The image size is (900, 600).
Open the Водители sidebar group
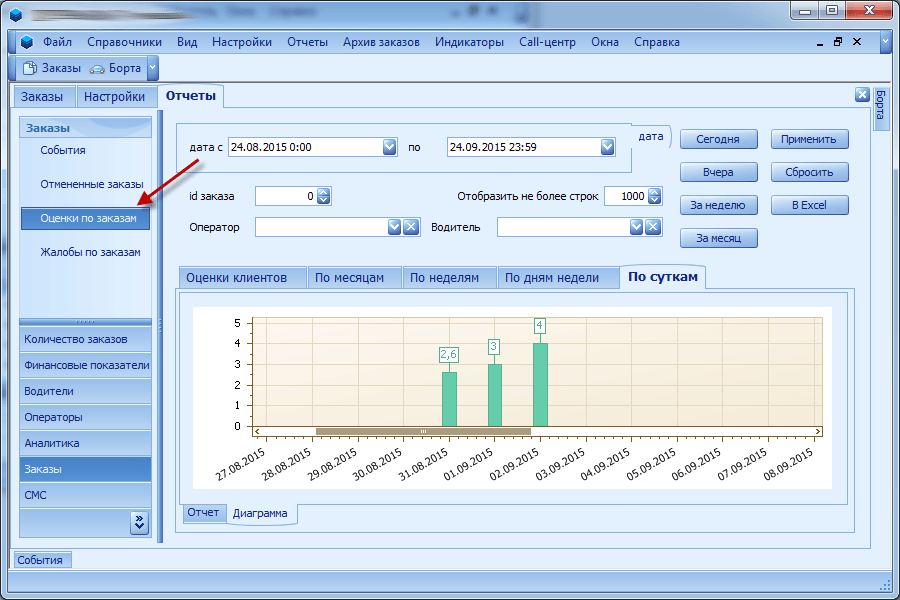86,391
